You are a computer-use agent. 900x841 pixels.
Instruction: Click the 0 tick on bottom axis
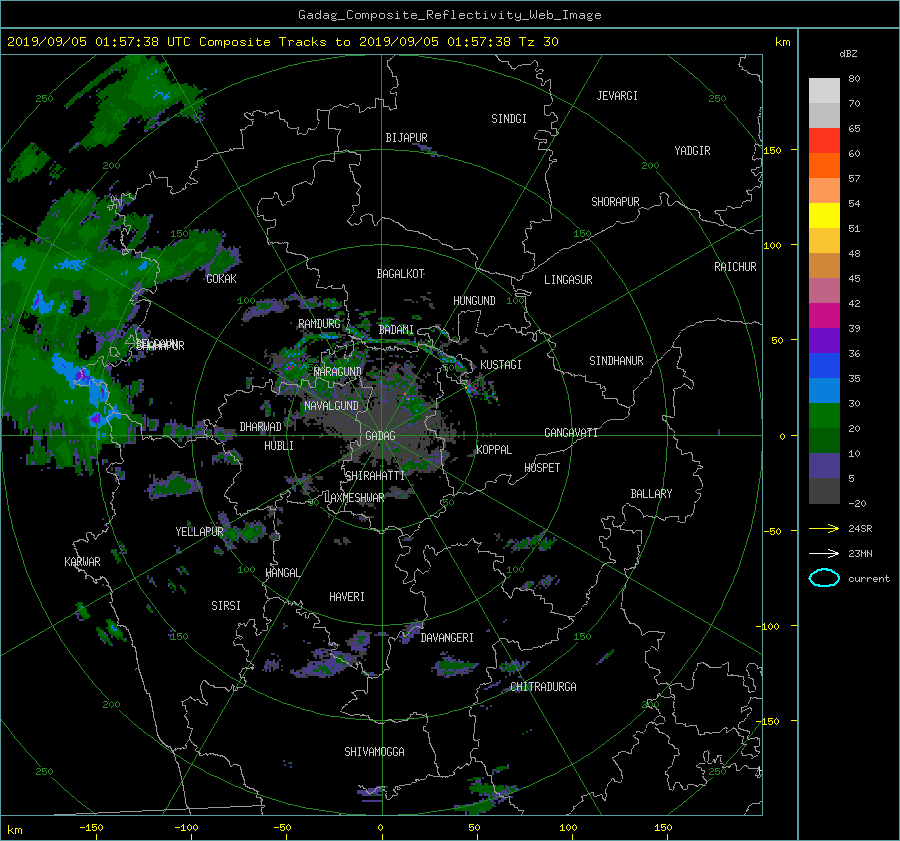tap(380, 828)
